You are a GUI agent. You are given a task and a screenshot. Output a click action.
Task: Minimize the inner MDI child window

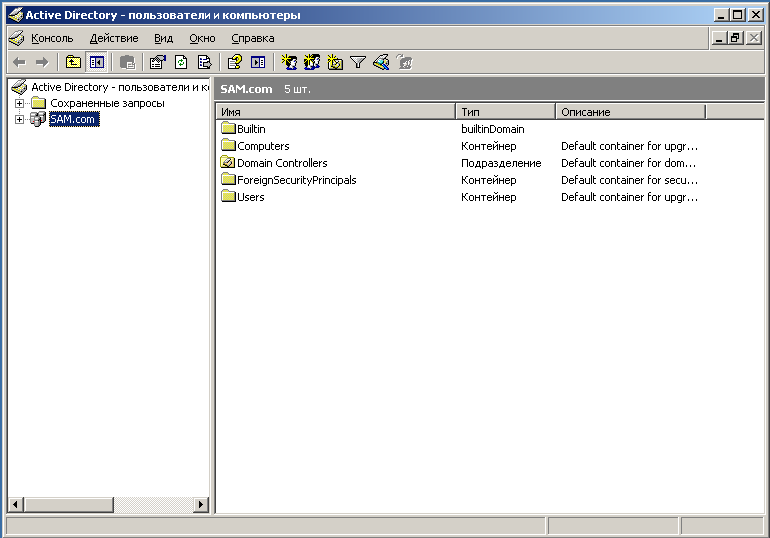719,38
